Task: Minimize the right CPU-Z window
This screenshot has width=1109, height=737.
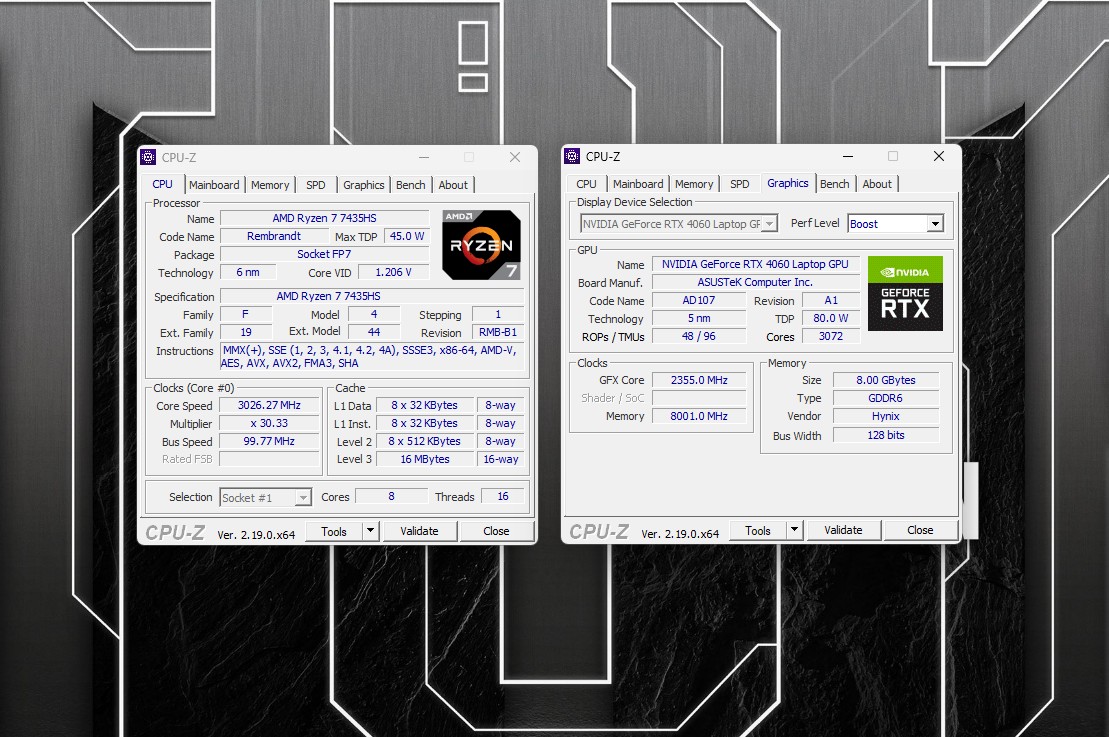Action: click(x=848, y=156)
